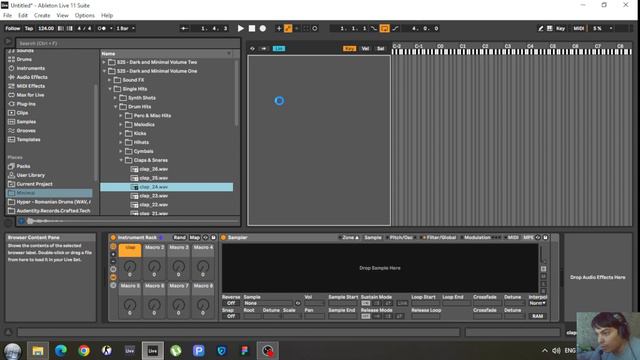Open the View menu
Screen dimensions: 640x360
pos(62,15)
